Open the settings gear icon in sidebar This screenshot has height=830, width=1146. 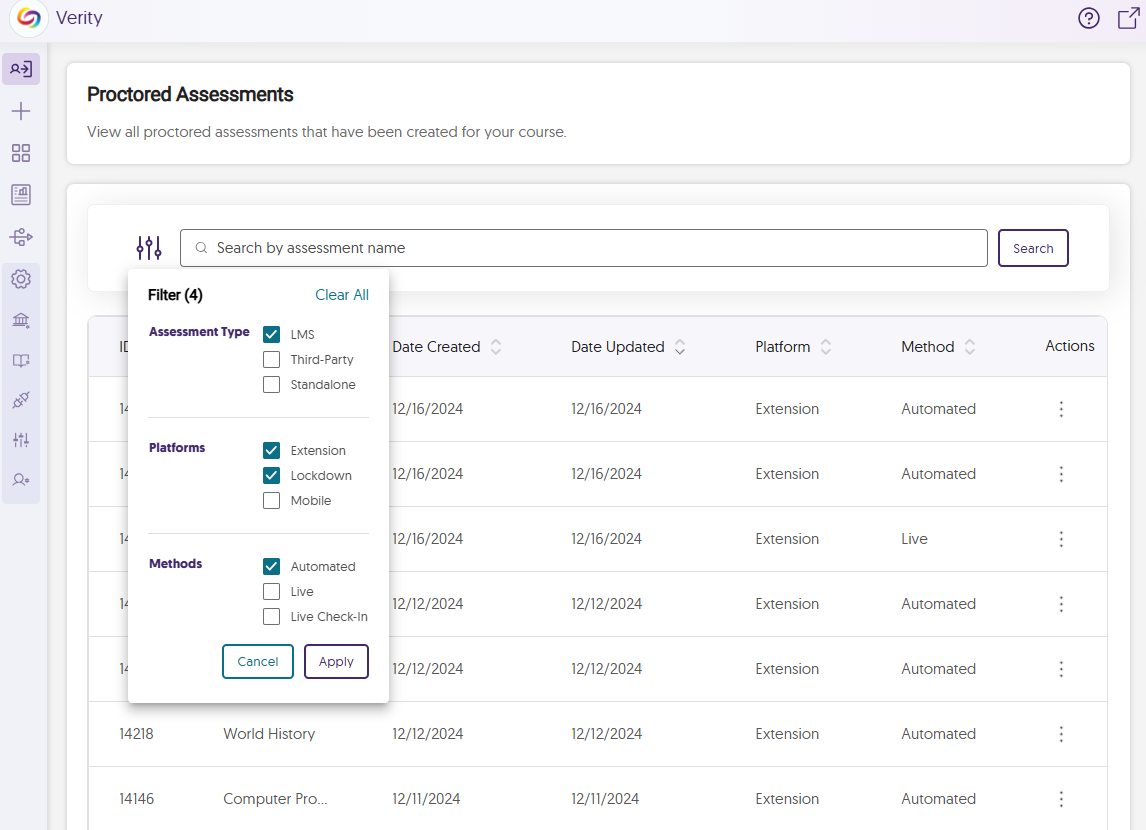point(21,279)
